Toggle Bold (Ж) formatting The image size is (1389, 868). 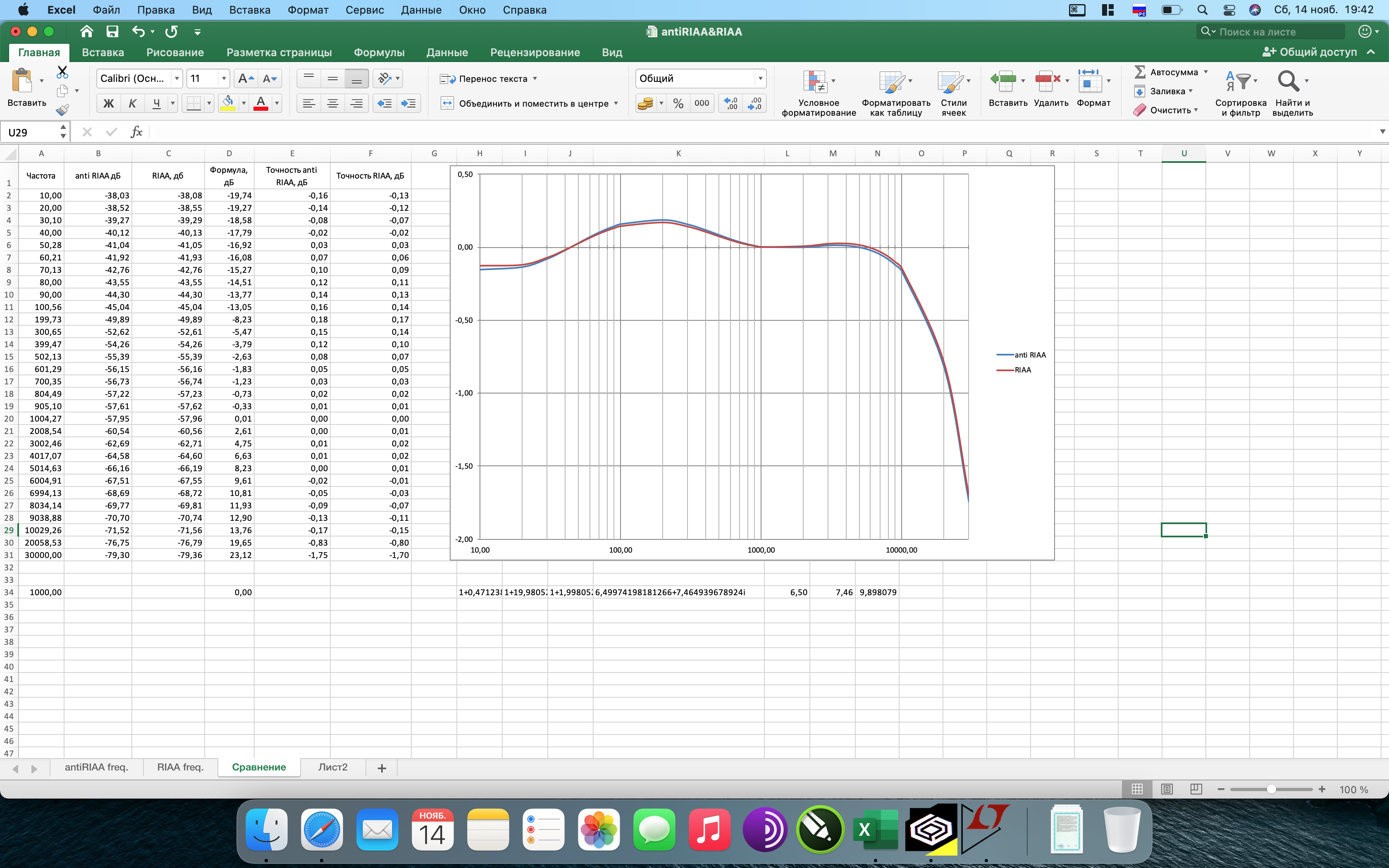[108, 103]
